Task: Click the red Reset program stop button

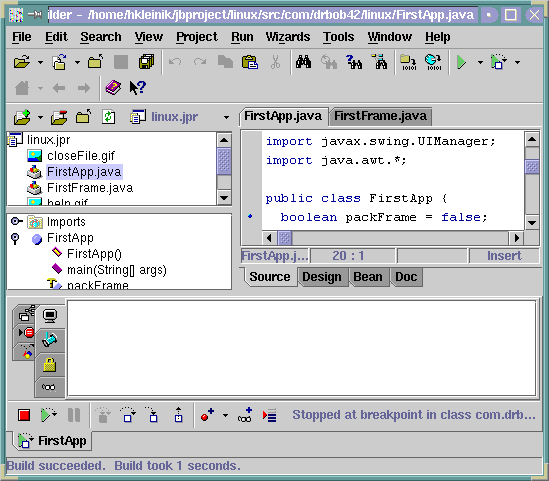Action: 24,416
